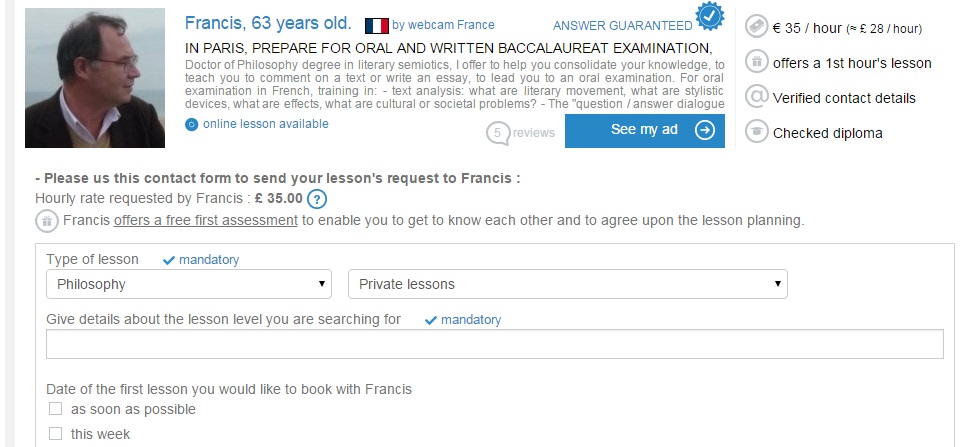Open the "offers a free first assessment" link

click(x=206, y=220)
